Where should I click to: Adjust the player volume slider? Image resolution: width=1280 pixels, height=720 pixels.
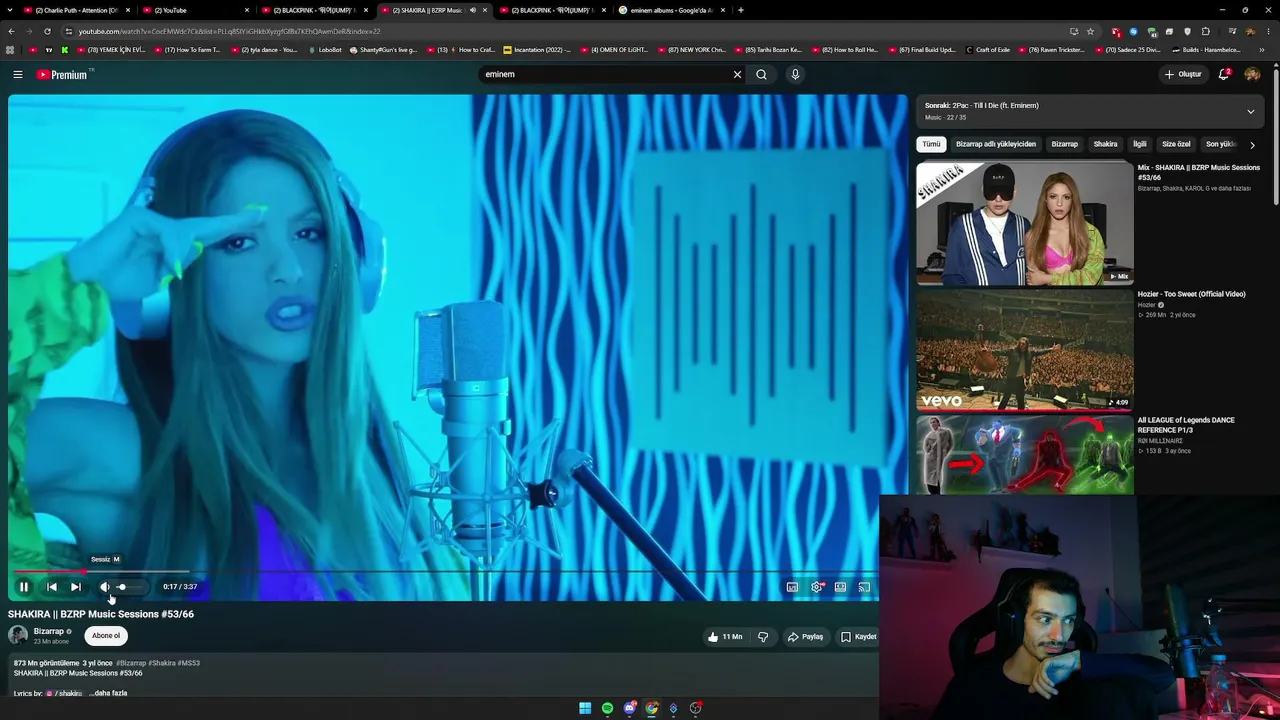[131, 587]
